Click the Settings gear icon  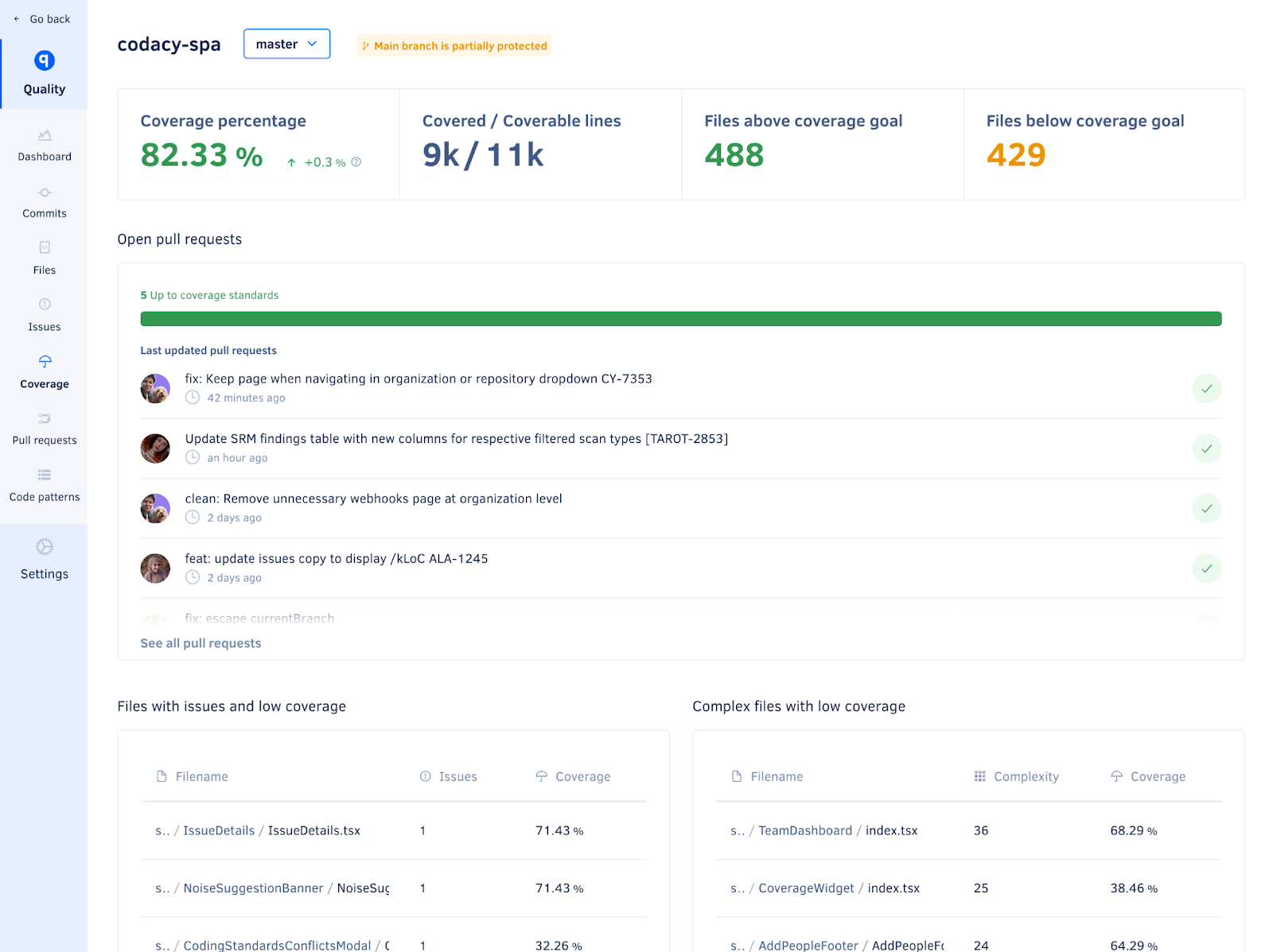point(45,547)
